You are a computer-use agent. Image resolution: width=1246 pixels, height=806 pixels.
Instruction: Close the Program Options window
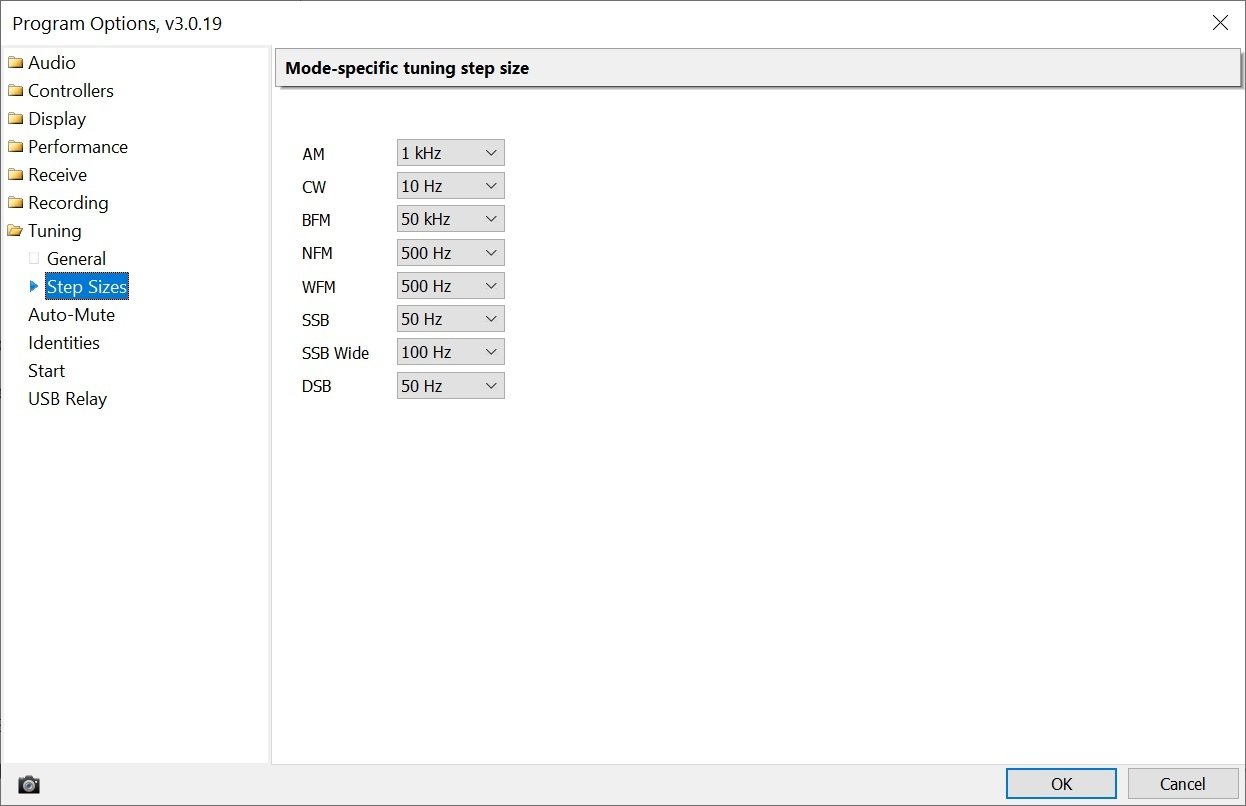point(1220,23)
